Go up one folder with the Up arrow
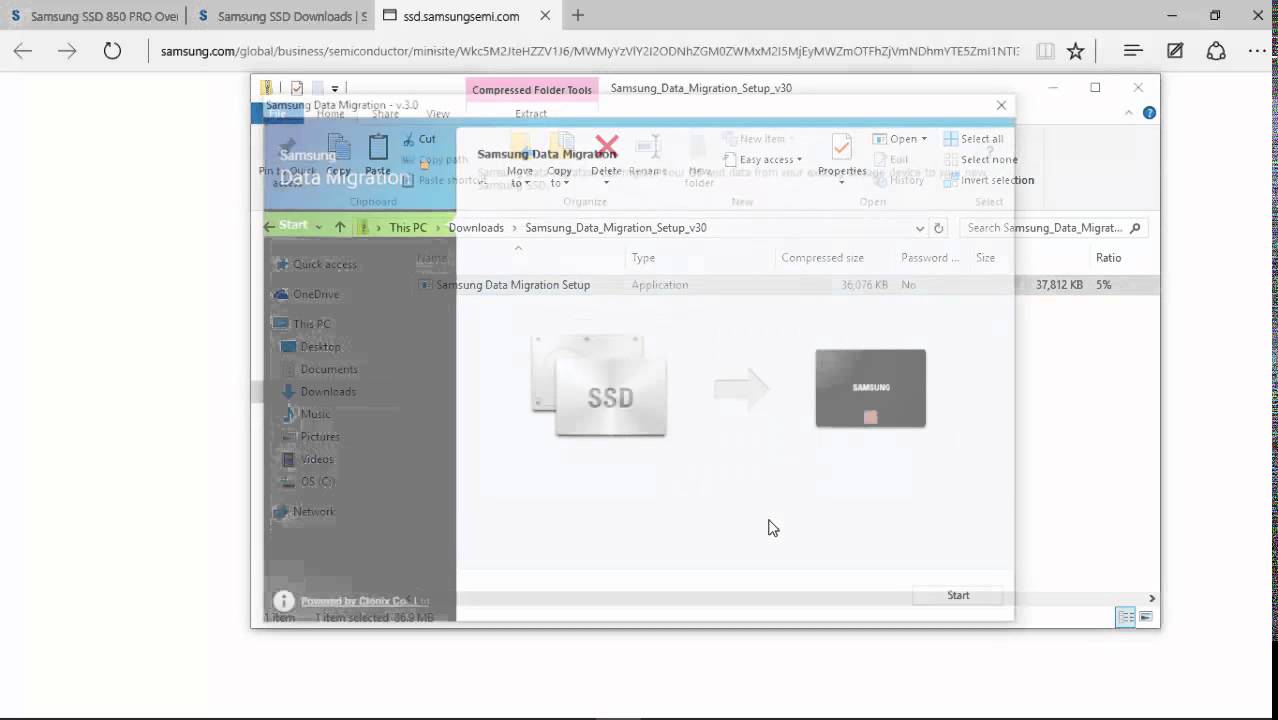 340,227
